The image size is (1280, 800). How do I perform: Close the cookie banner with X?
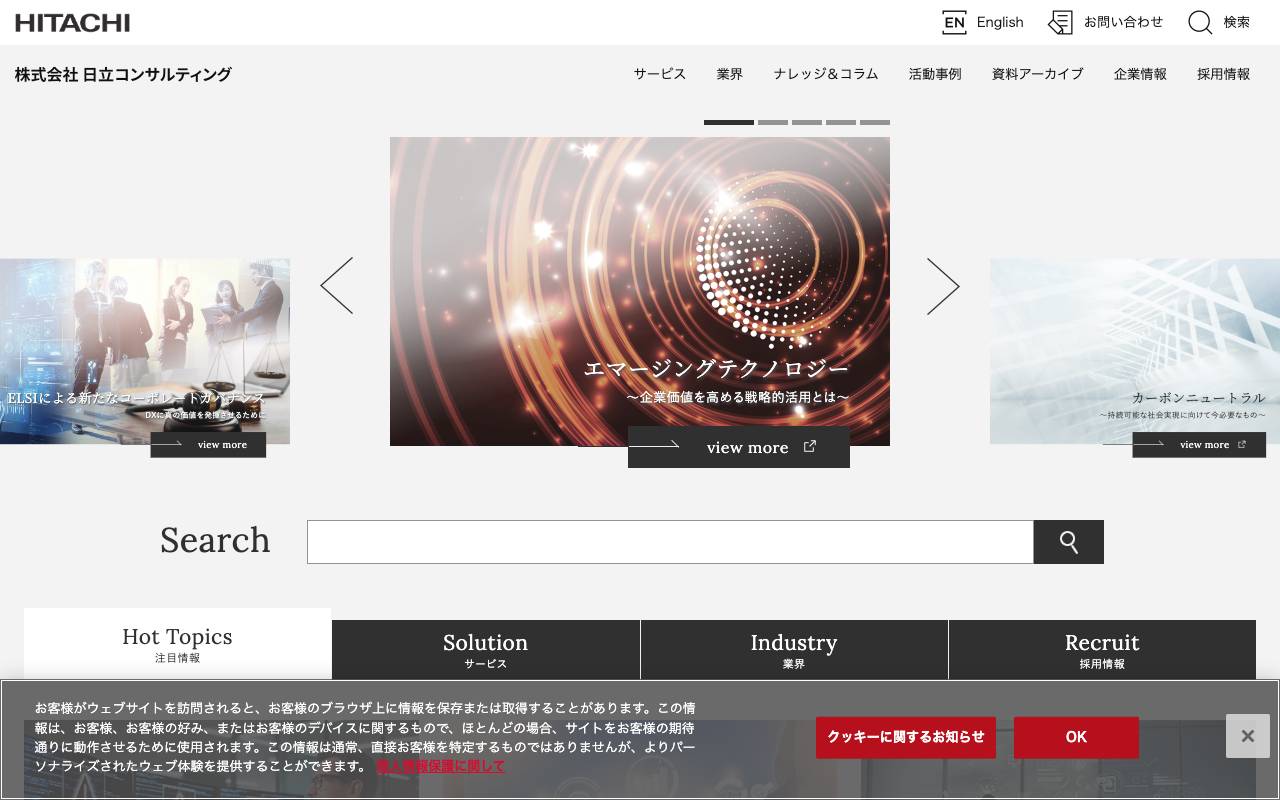pyautogui.click(x=1248, y=736)
